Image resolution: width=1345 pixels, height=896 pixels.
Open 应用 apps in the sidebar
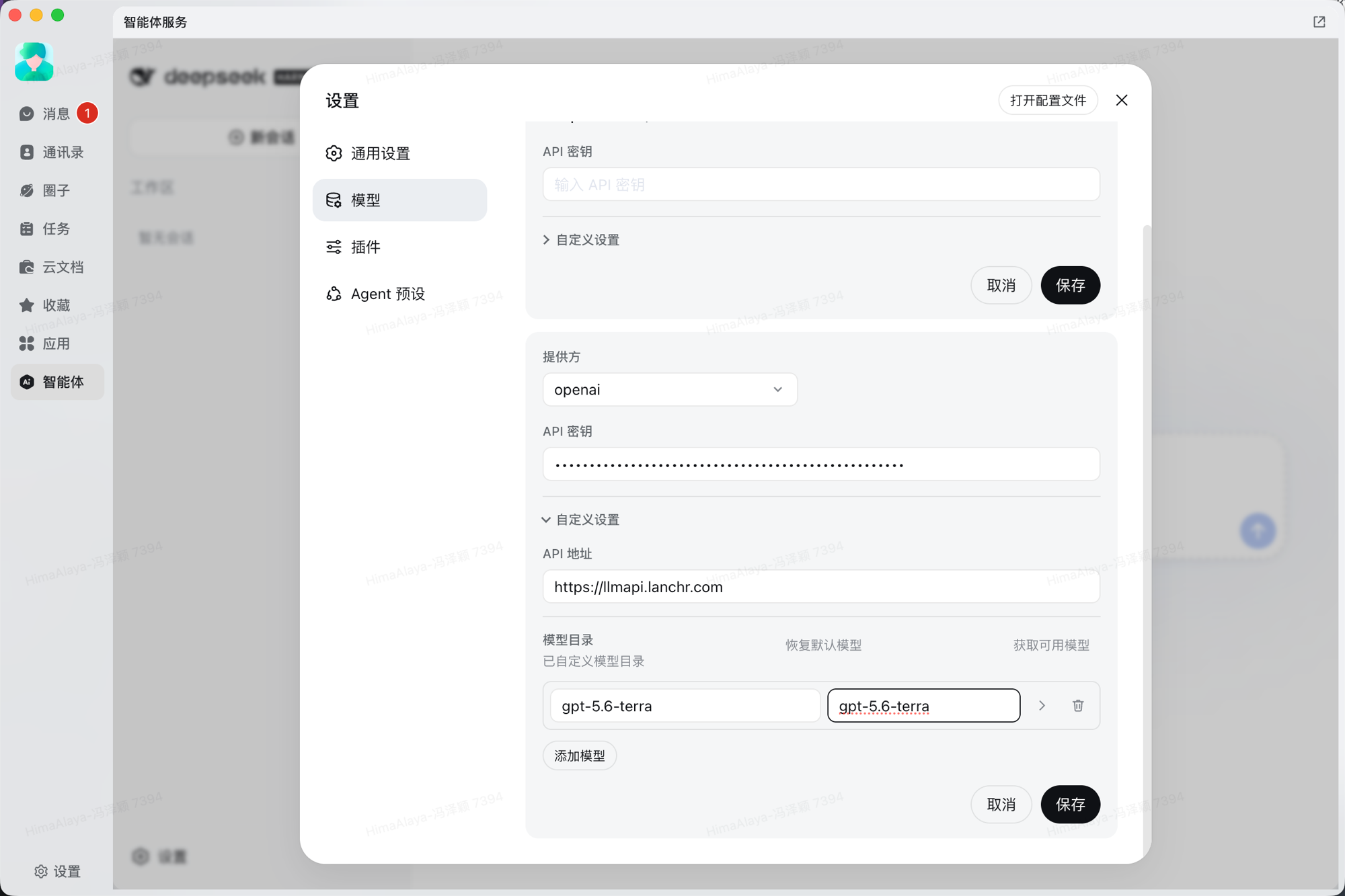point(57,343)
